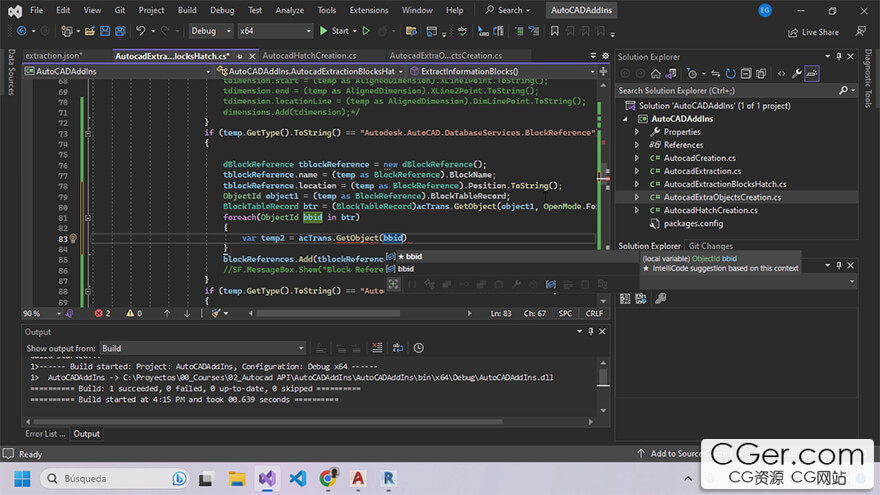The height and width of the screenshot is (495, 880).
Task: Click Switch Views icon in Solution Explorer
Action: (x=671, y=74)
